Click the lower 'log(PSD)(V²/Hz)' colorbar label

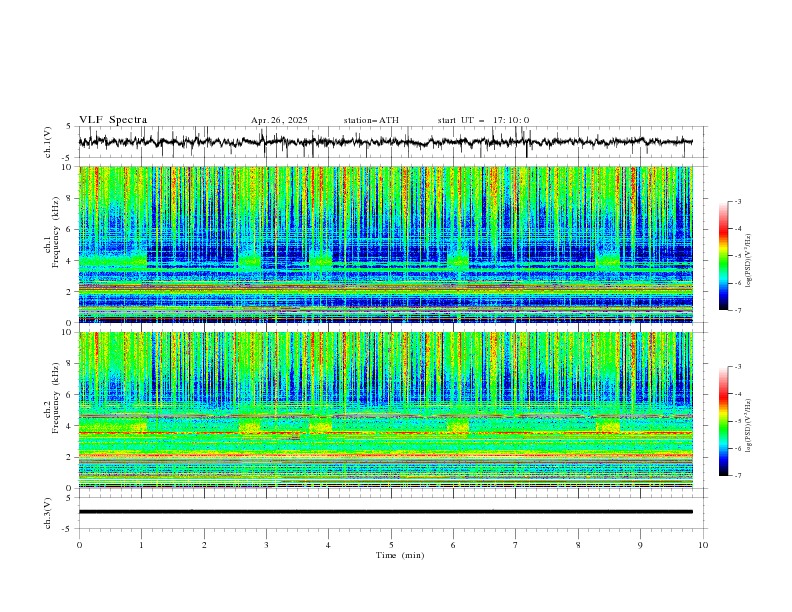pyautogui.click(x=749, y=425)
